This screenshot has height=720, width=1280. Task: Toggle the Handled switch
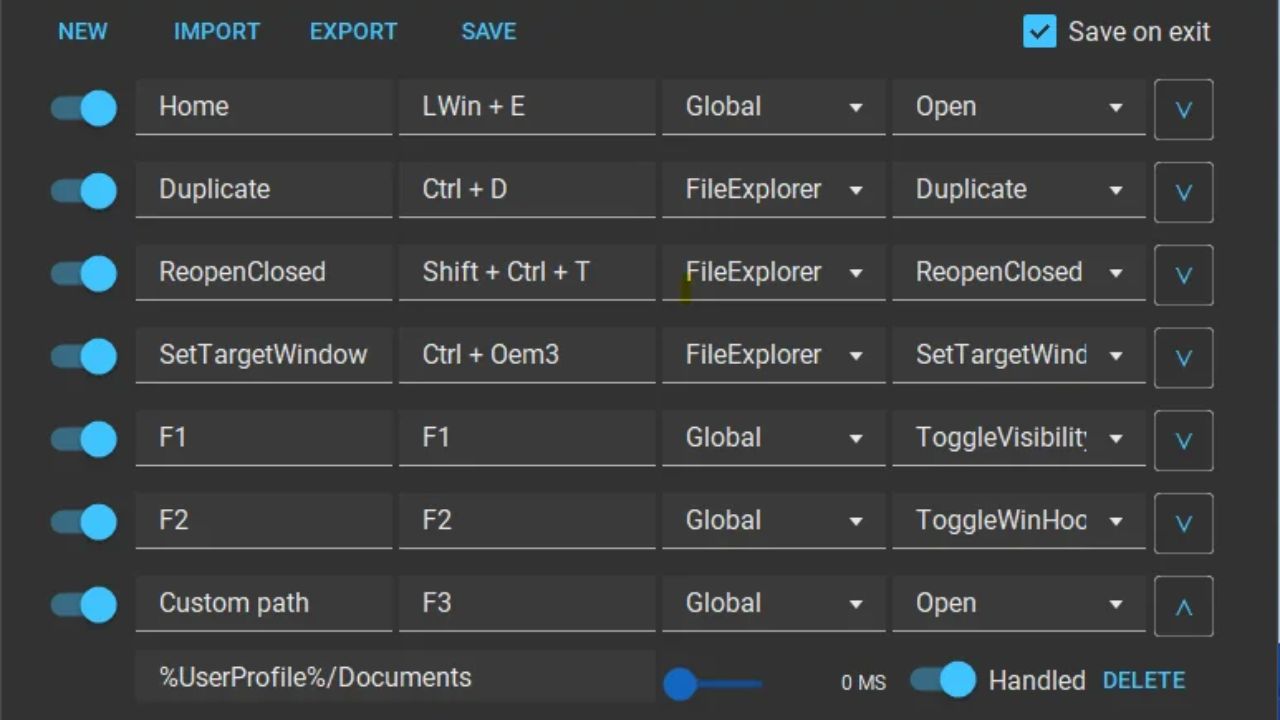tap(943, 681)
